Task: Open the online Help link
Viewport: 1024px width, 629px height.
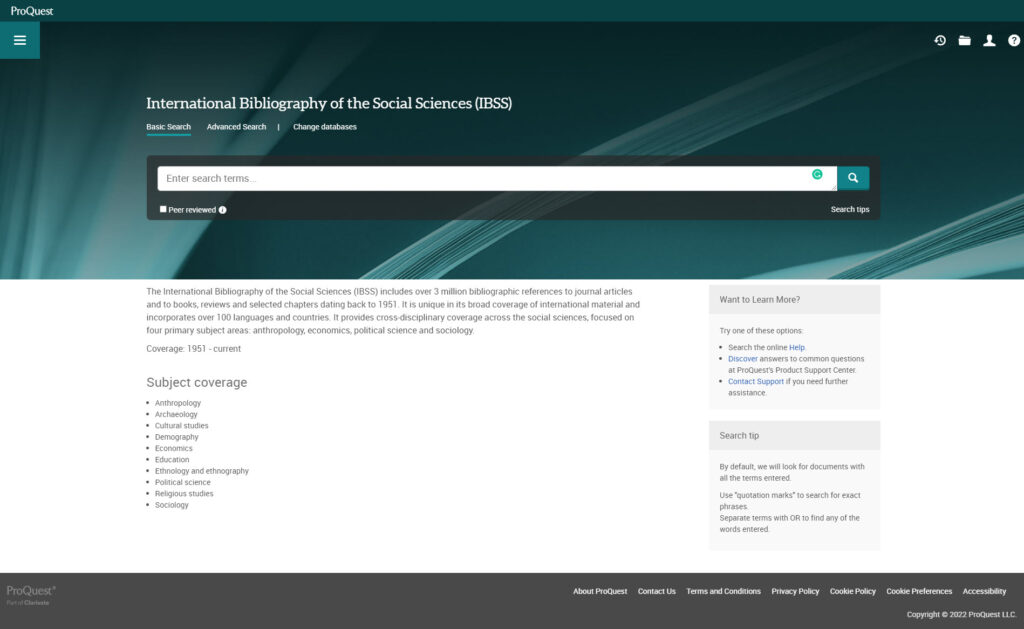Action: click(x=798, y=345)
